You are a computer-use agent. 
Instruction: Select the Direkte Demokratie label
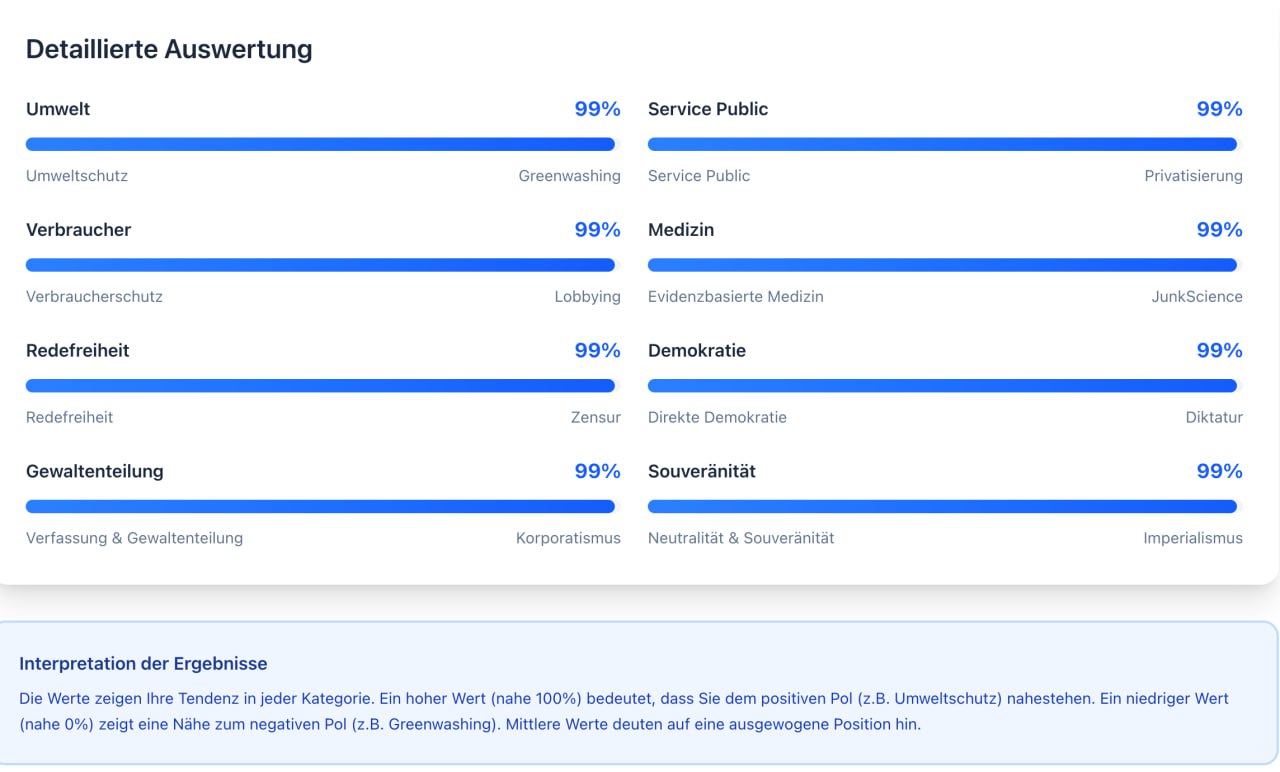(717, 418)
